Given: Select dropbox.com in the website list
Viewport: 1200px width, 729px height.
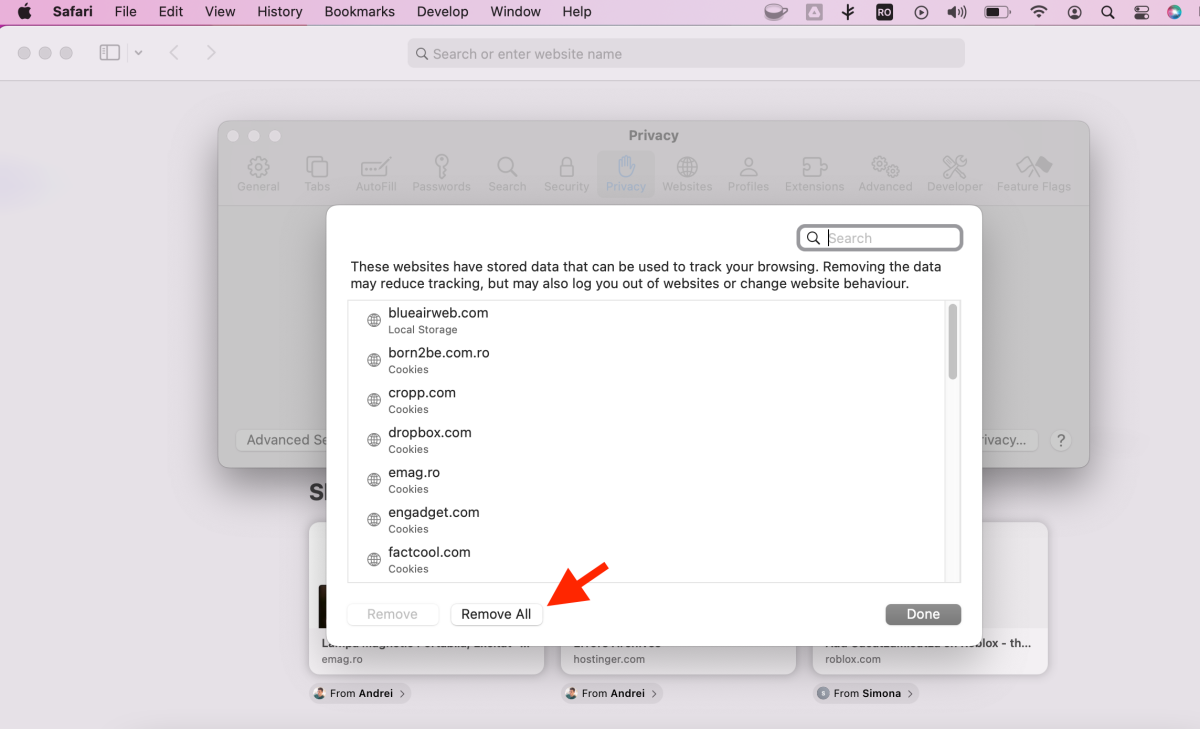Looking at the screenshot, I should coord(430,439).
